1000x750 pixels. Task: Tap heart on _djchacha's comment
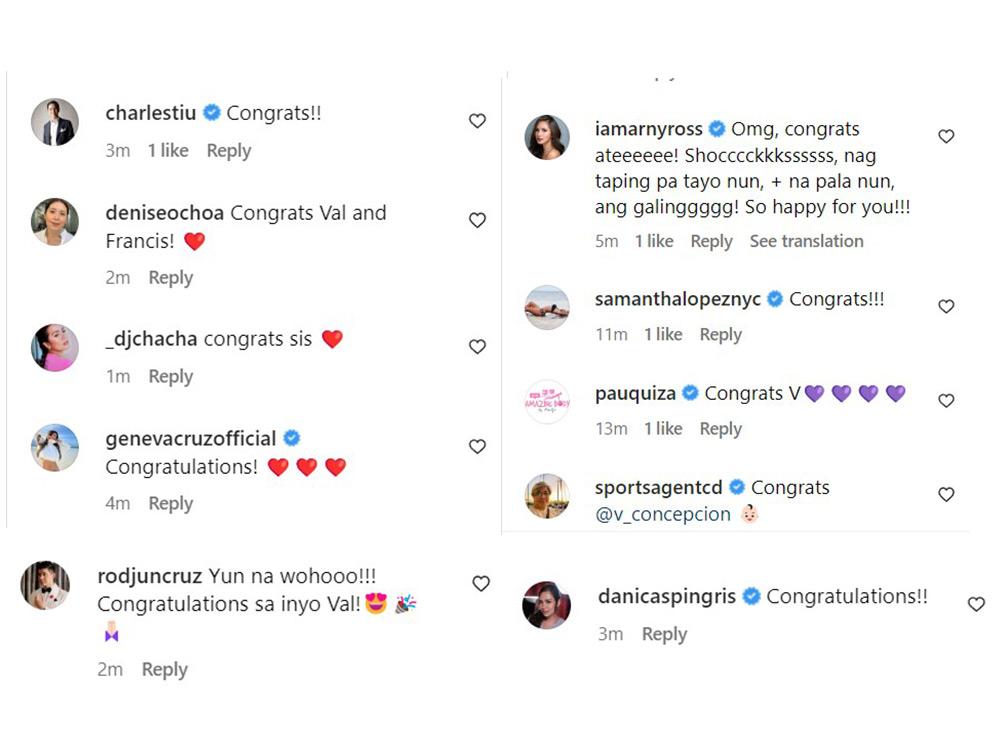tap(477, 347)
